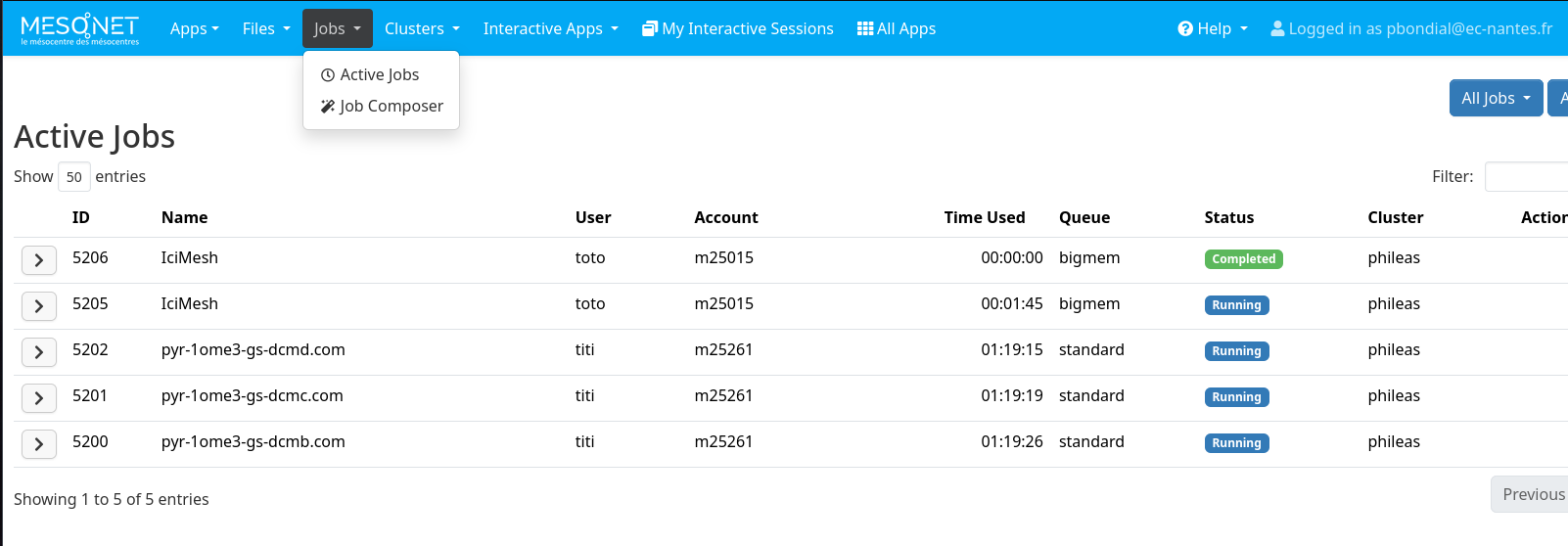Click the Mesonet logo
This screenshot has height=546, width=1568.
[x=79, y=28]
